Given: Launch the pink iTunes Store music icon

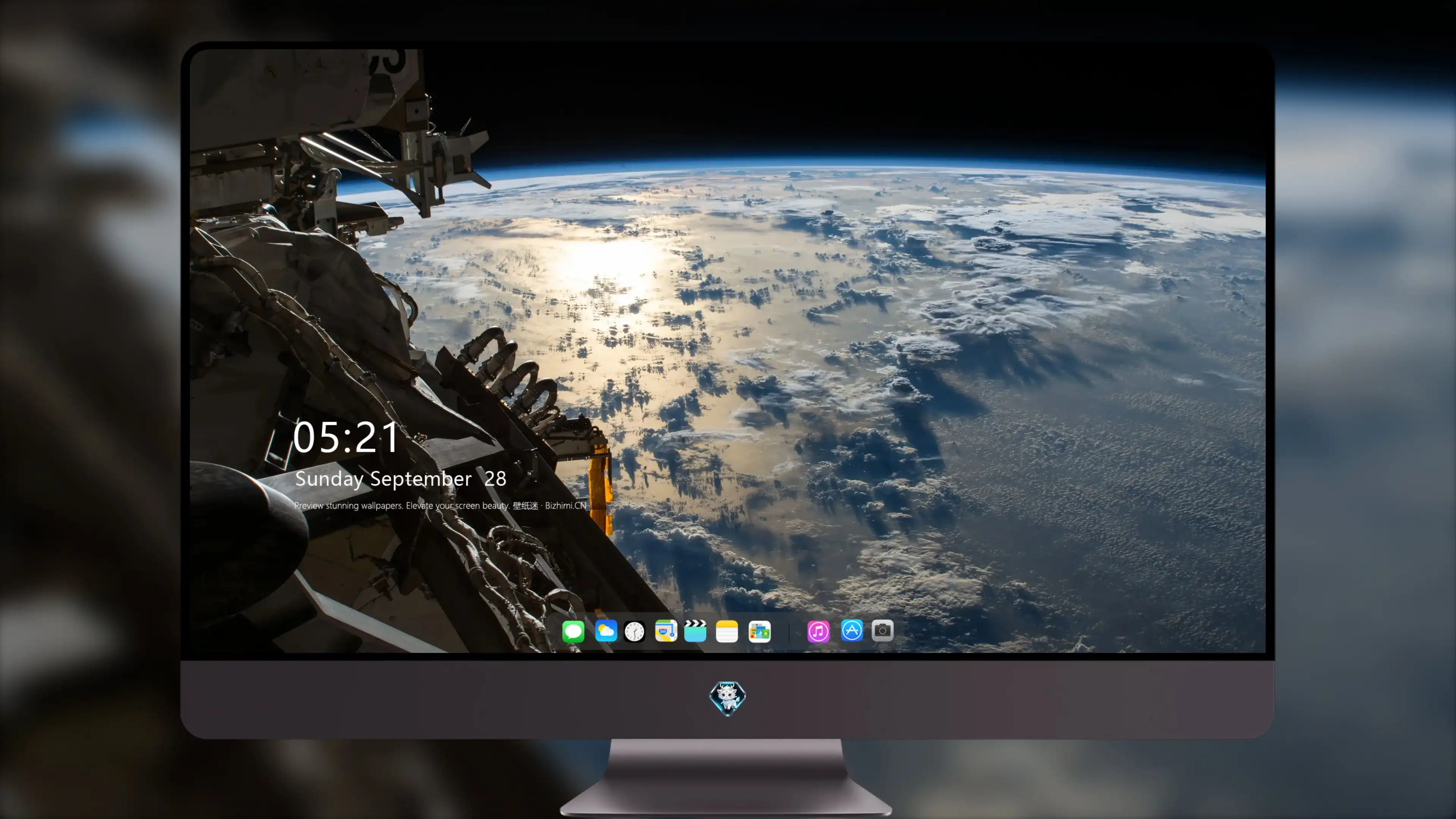Looking at the screenshot, I should tap(819, 631).
